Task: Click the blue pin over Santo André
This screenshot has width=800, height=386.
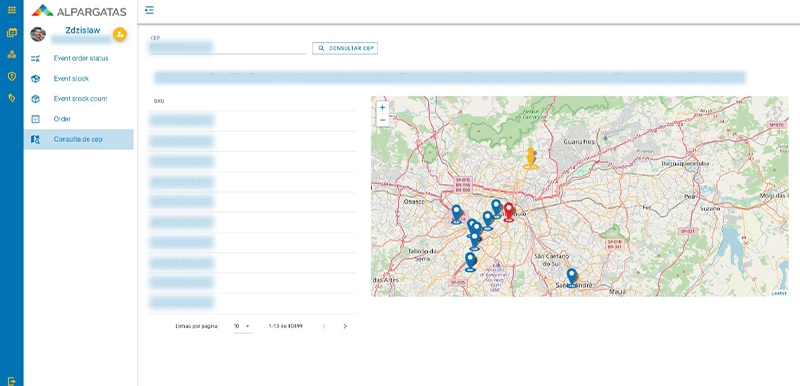Action: (x=572, y=278)
